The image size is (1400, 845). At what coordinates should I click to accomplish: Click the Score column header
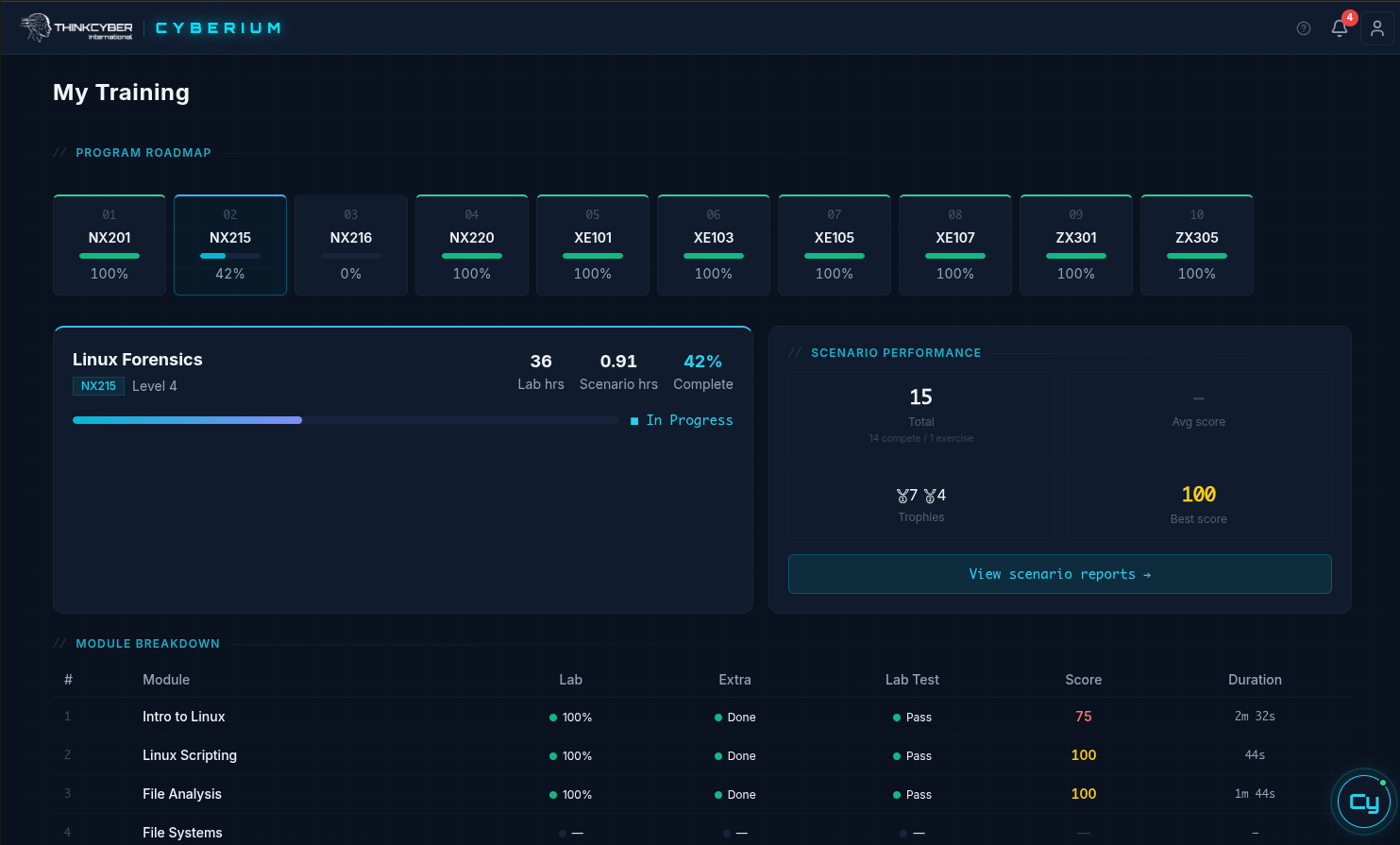1084,680
